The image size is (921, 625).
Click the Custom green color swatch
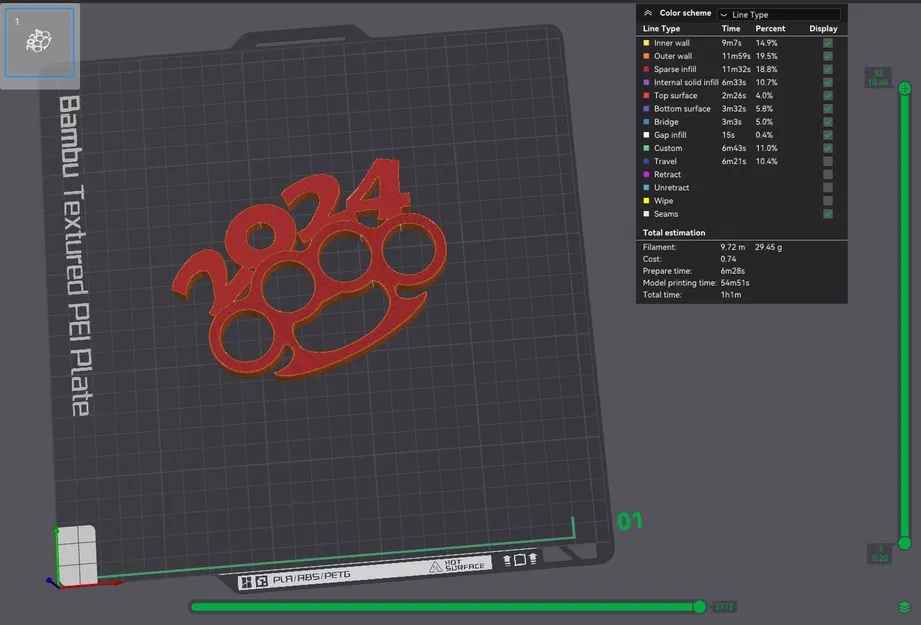coord(646,148)
